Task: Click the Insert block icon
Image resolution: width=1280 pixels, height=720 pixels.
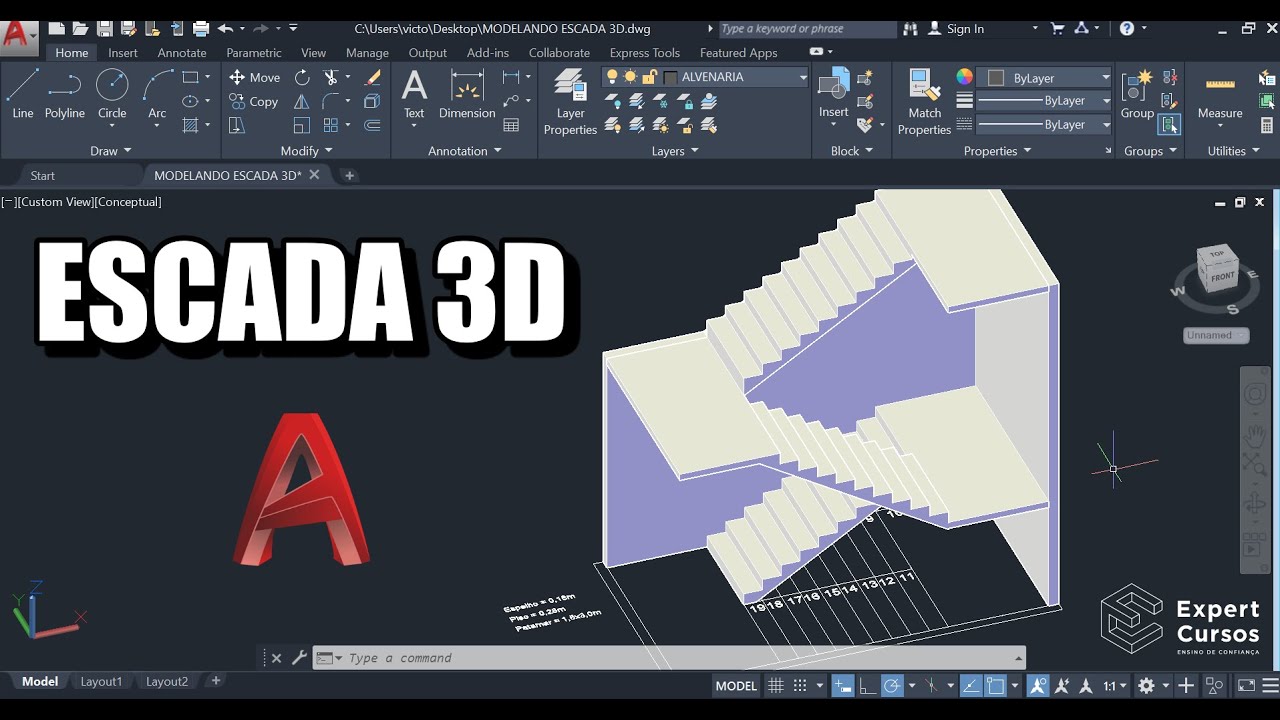Action: pos(833,94)
